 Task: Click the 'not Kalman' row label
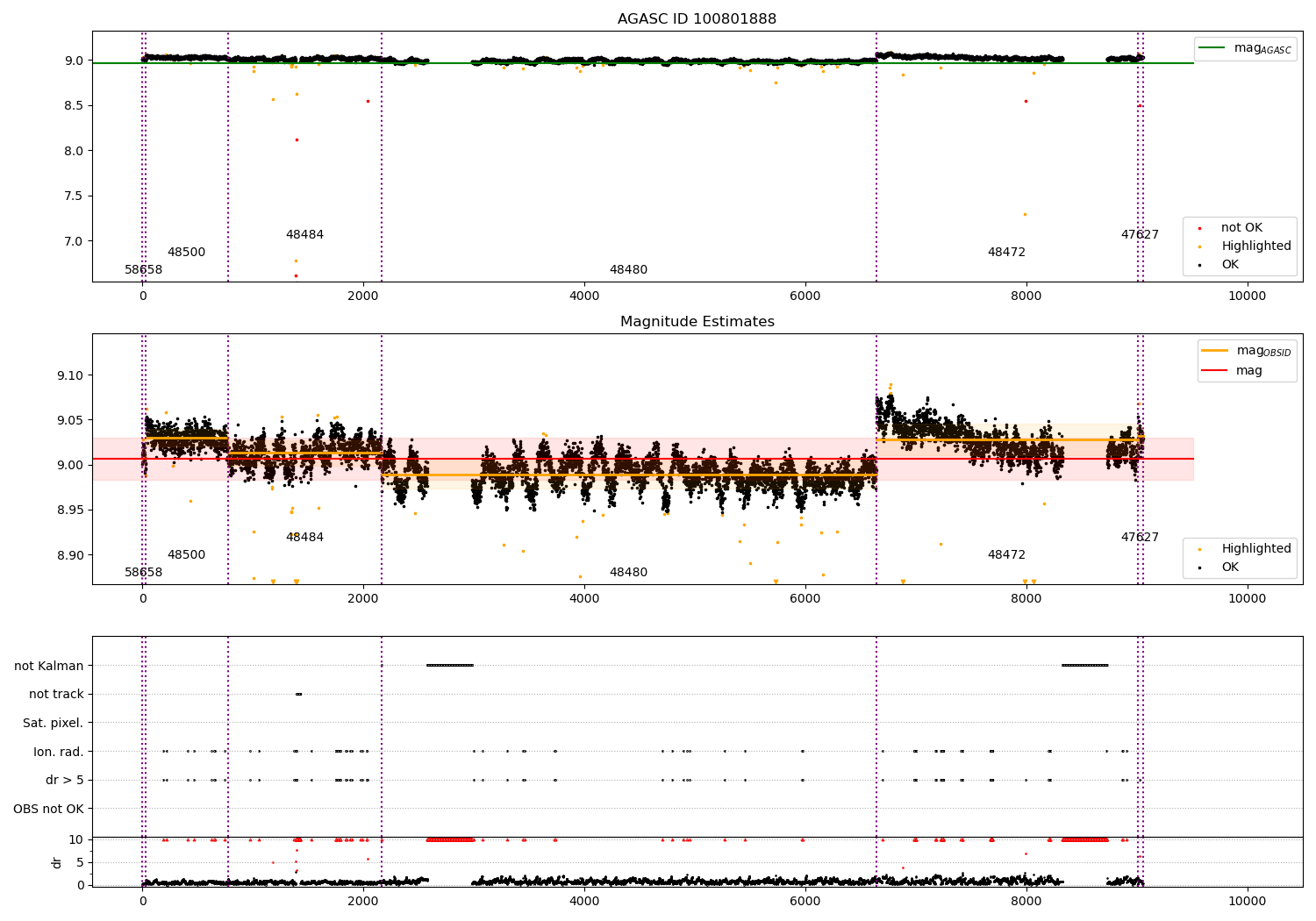[x=49, y=666]
